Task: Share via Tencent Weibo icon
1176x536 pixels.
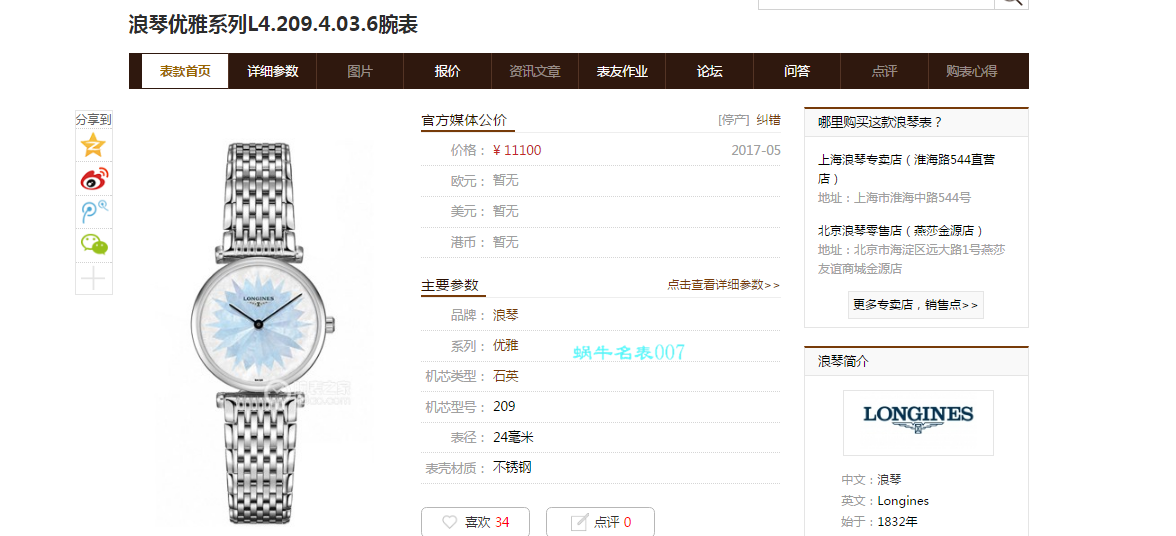Action: pos(94,212)
